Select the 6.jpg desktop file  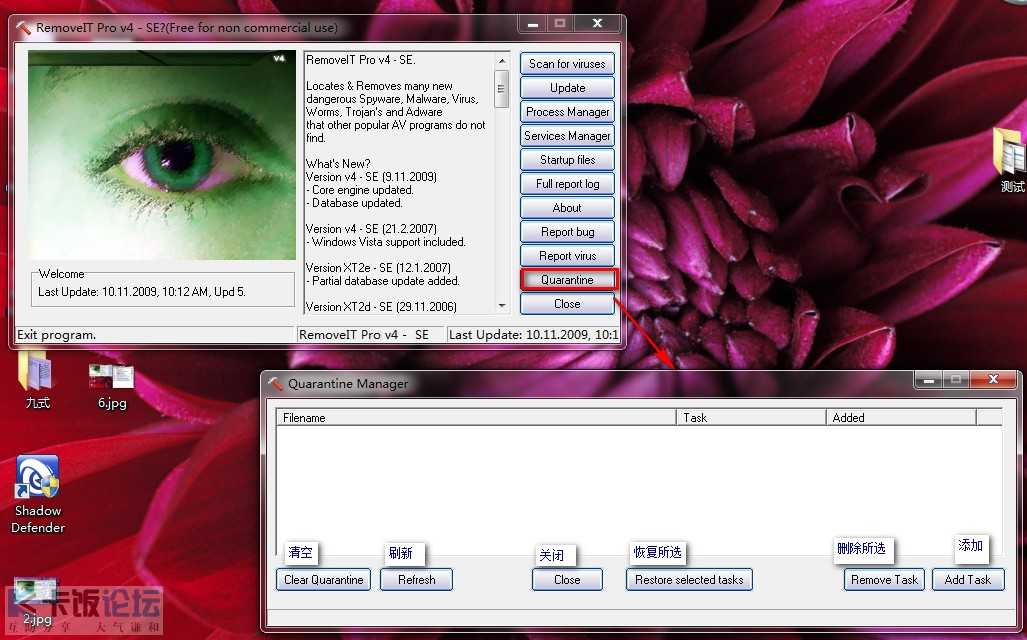112,386
